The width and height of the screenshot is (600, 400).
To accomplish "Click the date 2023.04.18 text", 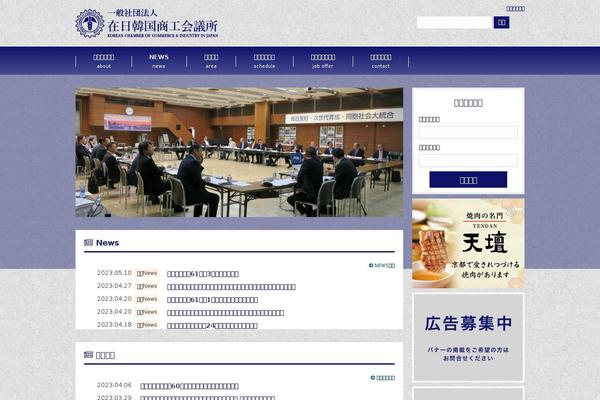I will (x=114, y=325).
